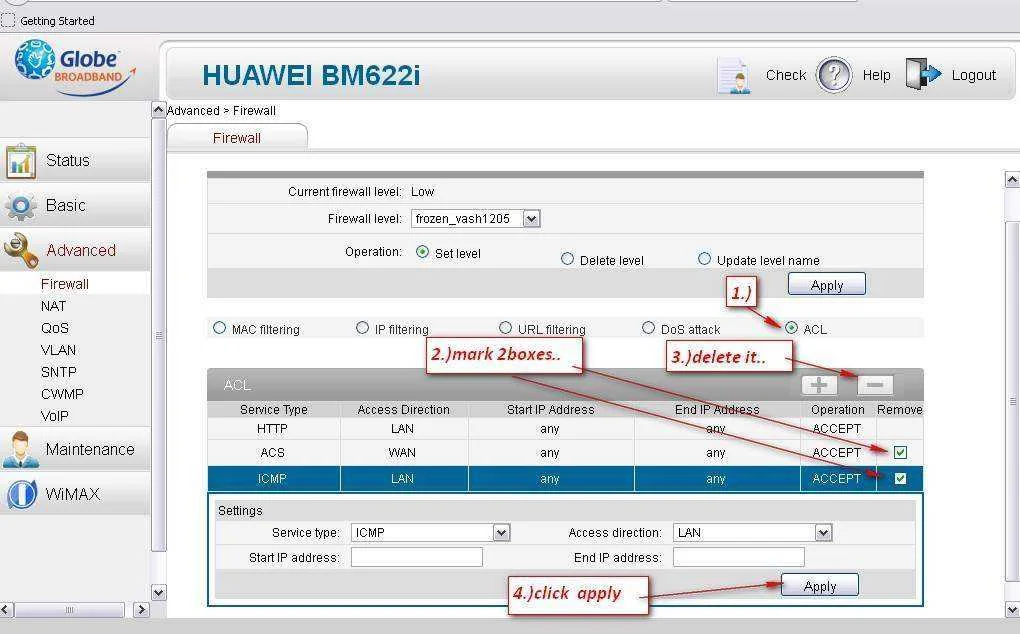This screenshot has height=634, width=1020.
Task: Click the End IP address field
Action: coord(739,557)
